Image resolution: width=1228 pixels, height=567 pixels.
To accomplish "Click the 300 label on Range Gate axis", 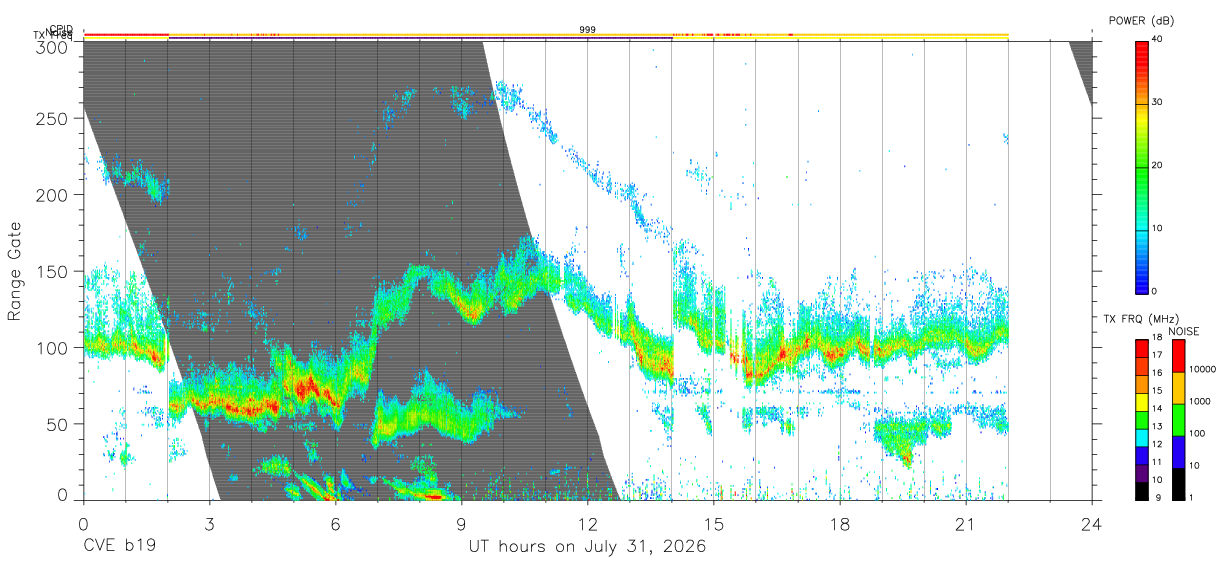I will [x=53, y=47].
